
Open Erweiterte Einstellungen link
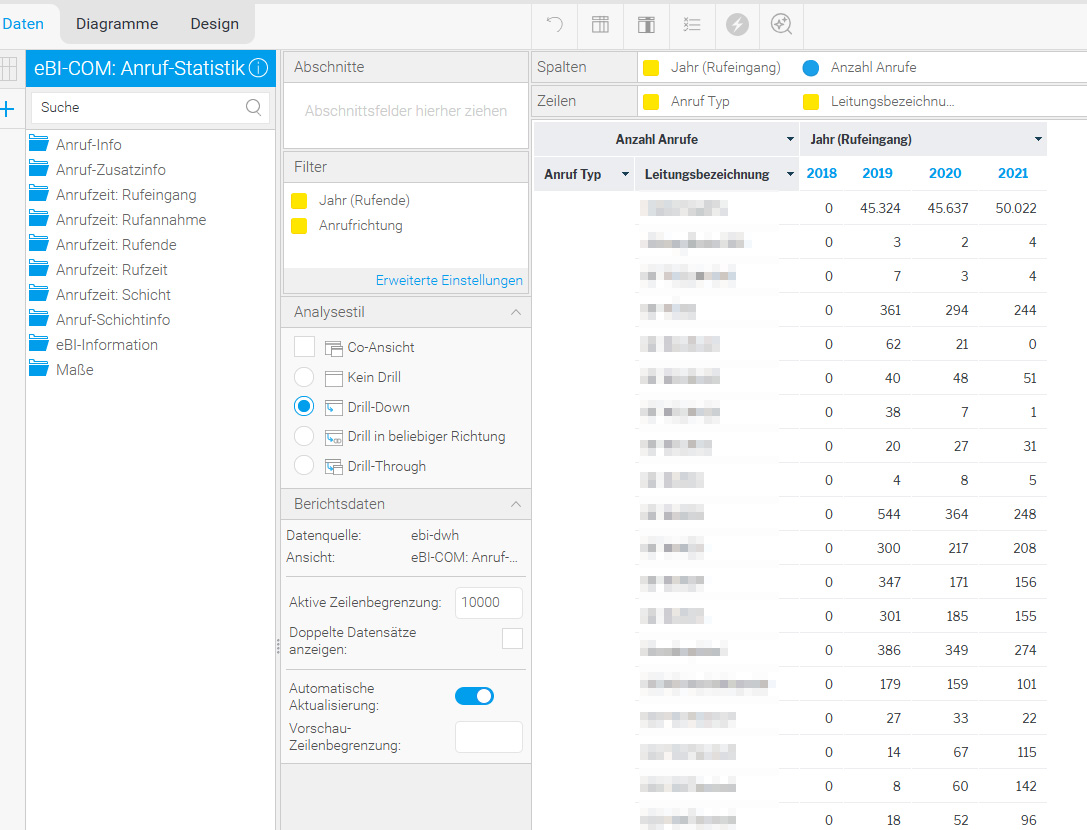pos(449,280)
